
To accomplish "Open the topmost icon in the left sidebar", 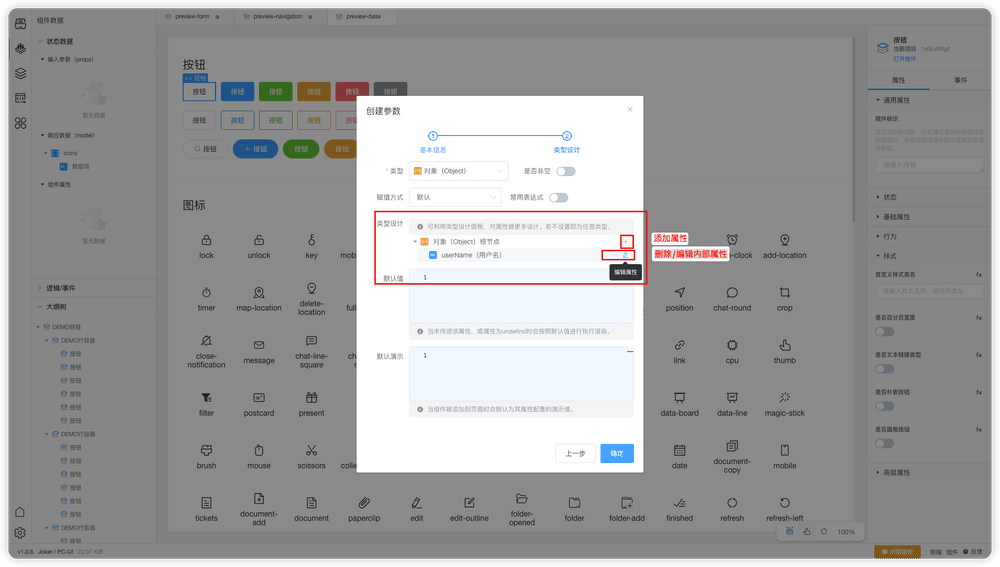I will [20, 24].
